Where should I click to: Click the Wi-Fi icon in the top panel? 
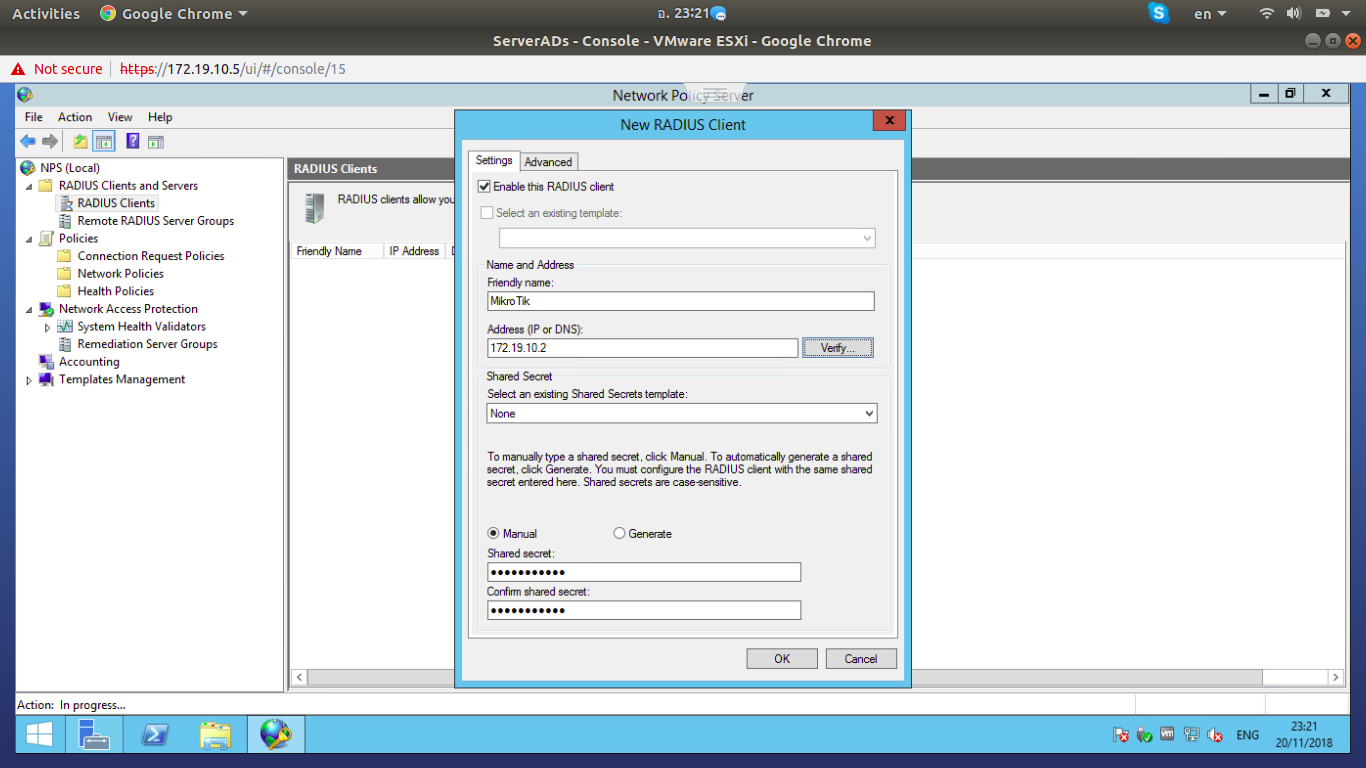pyautogui.click(x=1267, y=13)
